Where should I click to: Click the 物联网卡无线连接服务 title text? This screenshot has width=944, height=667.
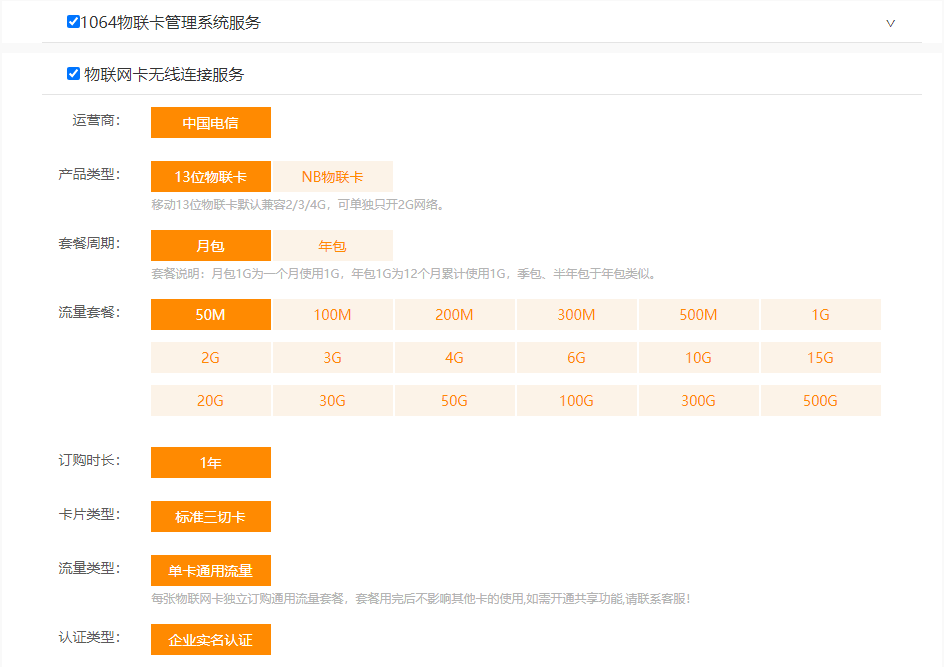tap(164, 75)
